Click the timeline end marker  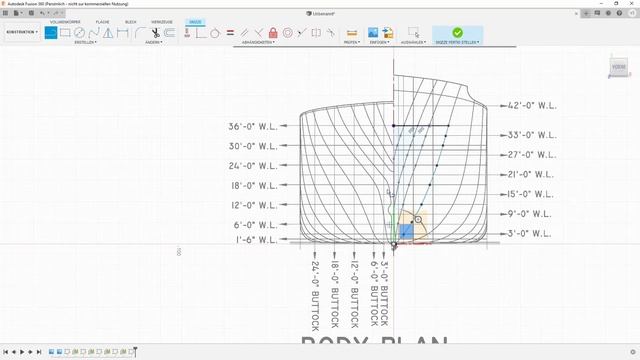click(x=135, y=351)
